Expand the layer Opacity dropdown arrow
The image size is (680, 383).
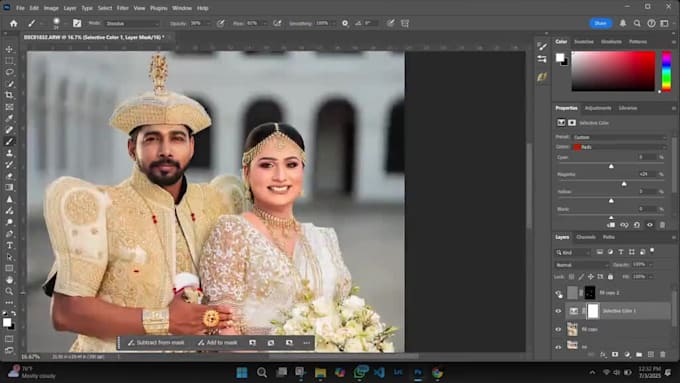651,265
